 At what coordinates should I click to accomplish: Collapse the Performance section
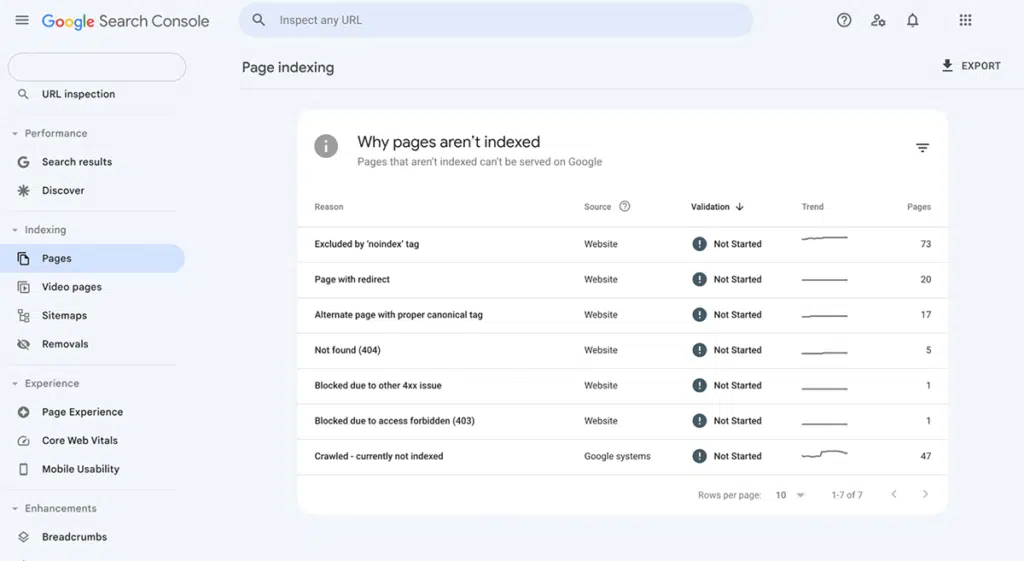pyautogui.click(x=15, y=134)
